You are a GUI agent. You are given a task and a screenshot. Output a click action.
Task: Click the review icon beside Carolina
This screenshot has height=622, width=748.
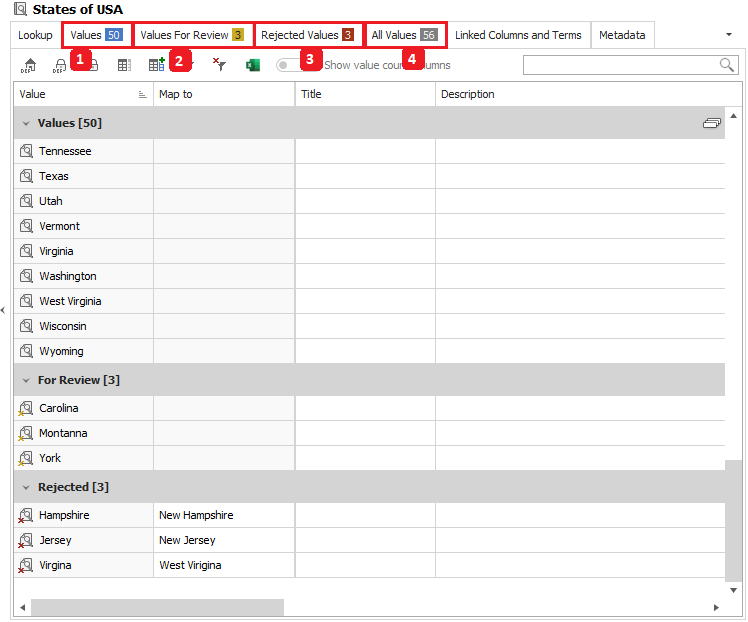(25, 409)
